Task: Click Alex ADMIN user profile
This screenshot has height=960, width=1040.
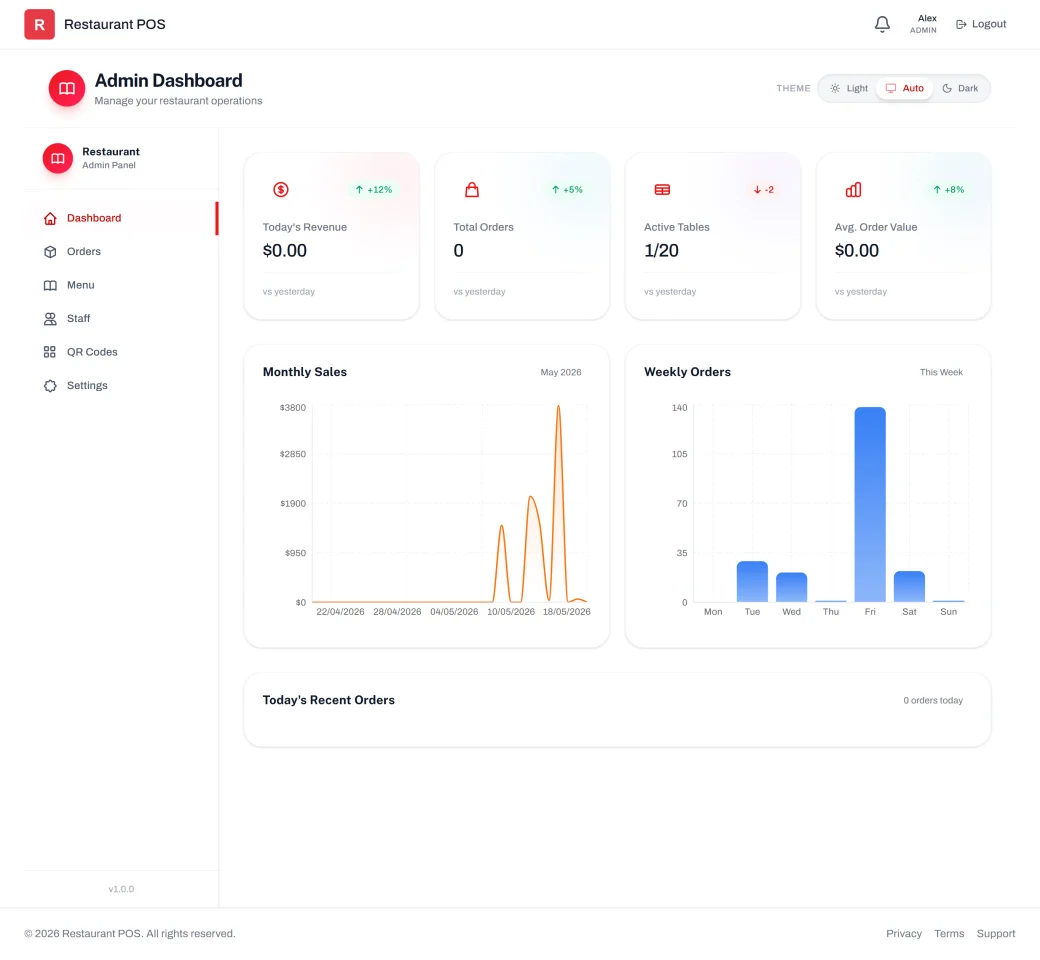Action: pos(923,25)
